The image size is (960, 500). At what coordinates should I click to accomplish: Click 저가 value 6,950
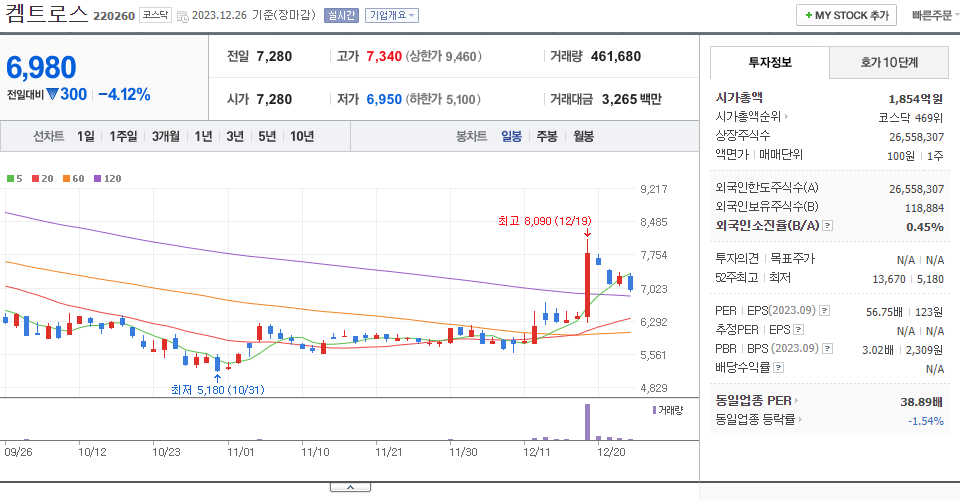384,99
